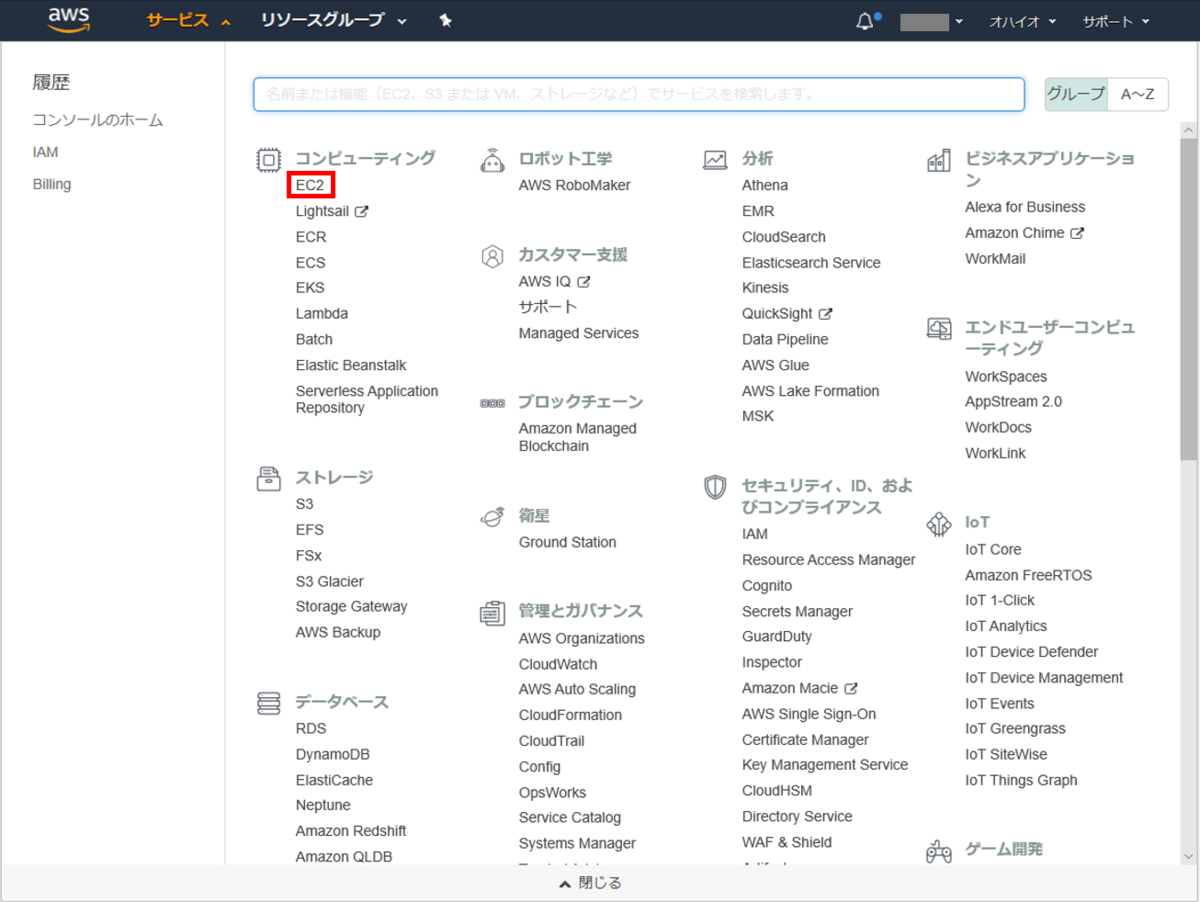Open Elastic Beanstalk service
Screen dimensions: 1200x902
(x=351, y=365)
